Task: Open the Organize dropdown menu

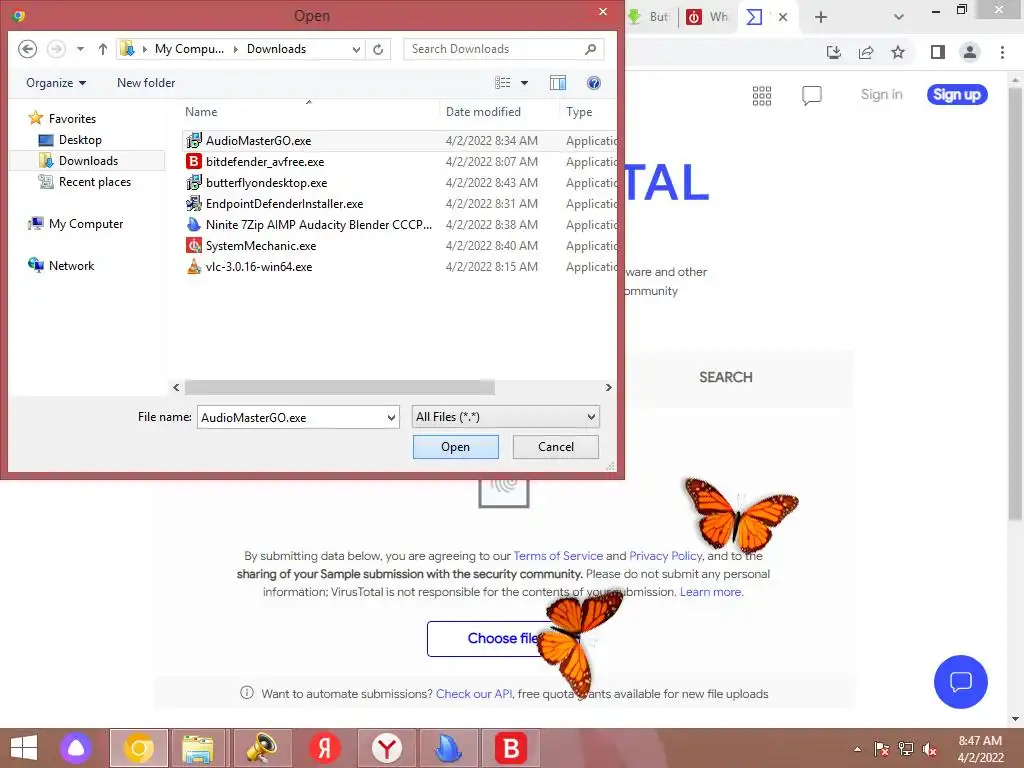Action: click(56, 83)
